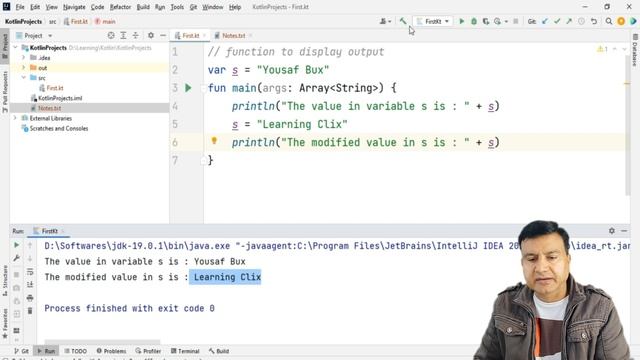Viewport: 640px width, 360px height.
Task: Click run gutter icon beside main function
Action: 188,88
